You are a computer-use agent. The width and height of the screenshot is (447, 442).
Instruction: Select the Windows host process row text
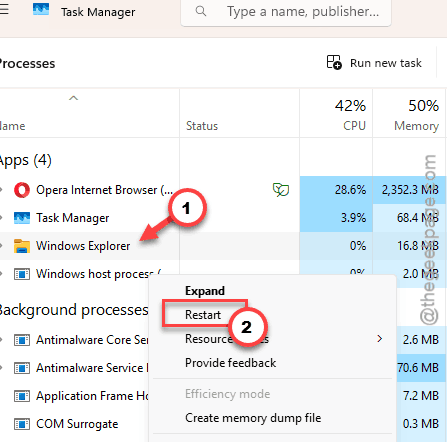pos(99,274)
